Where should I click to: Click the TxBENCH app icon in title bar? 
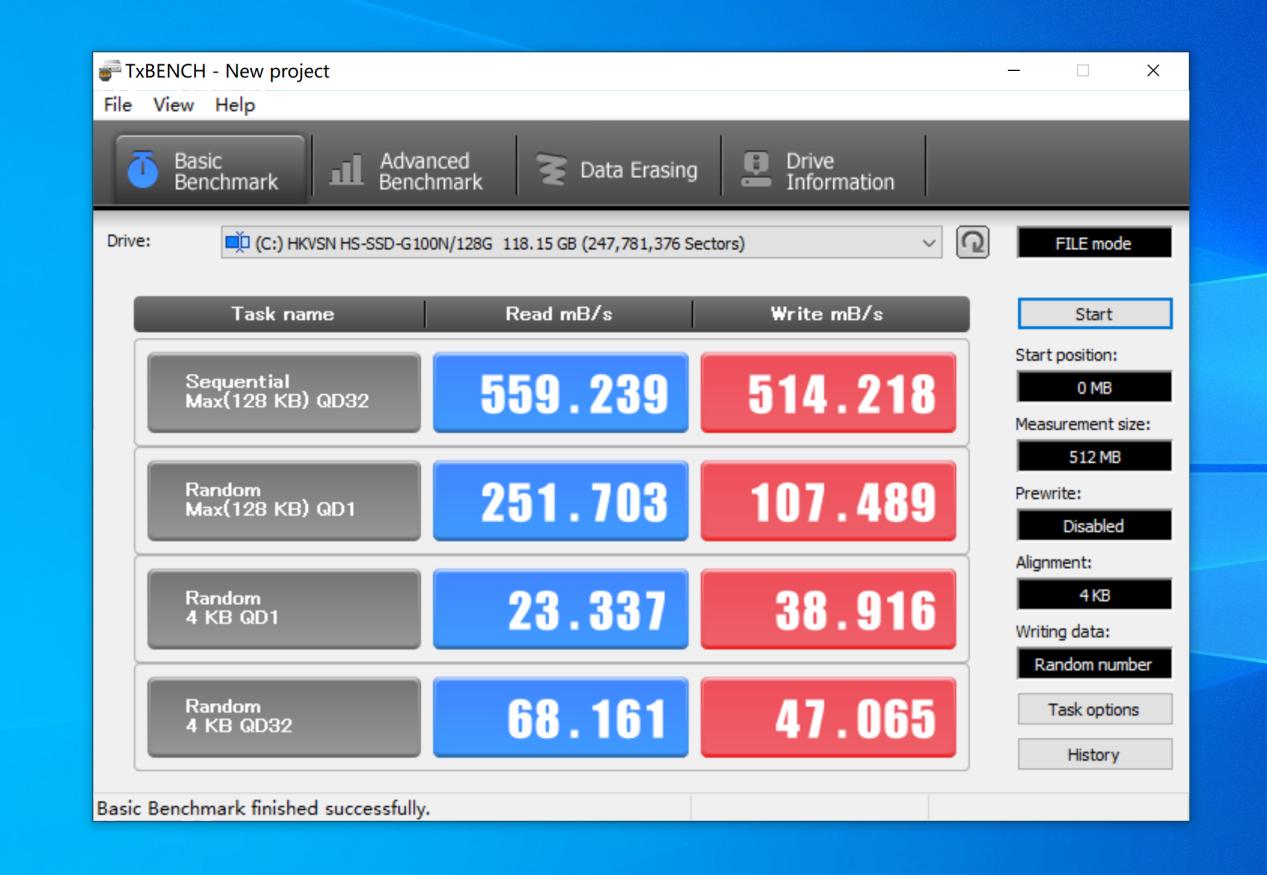coord(111,71)
